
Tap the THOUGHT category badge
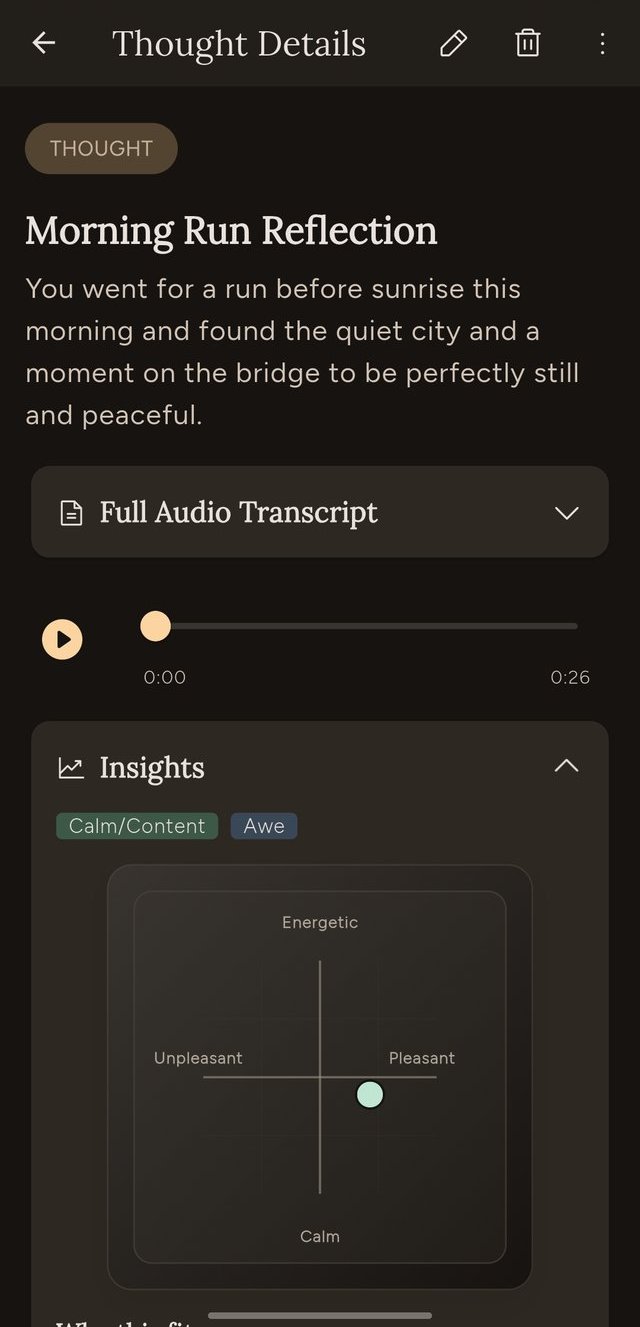point(100,148)
